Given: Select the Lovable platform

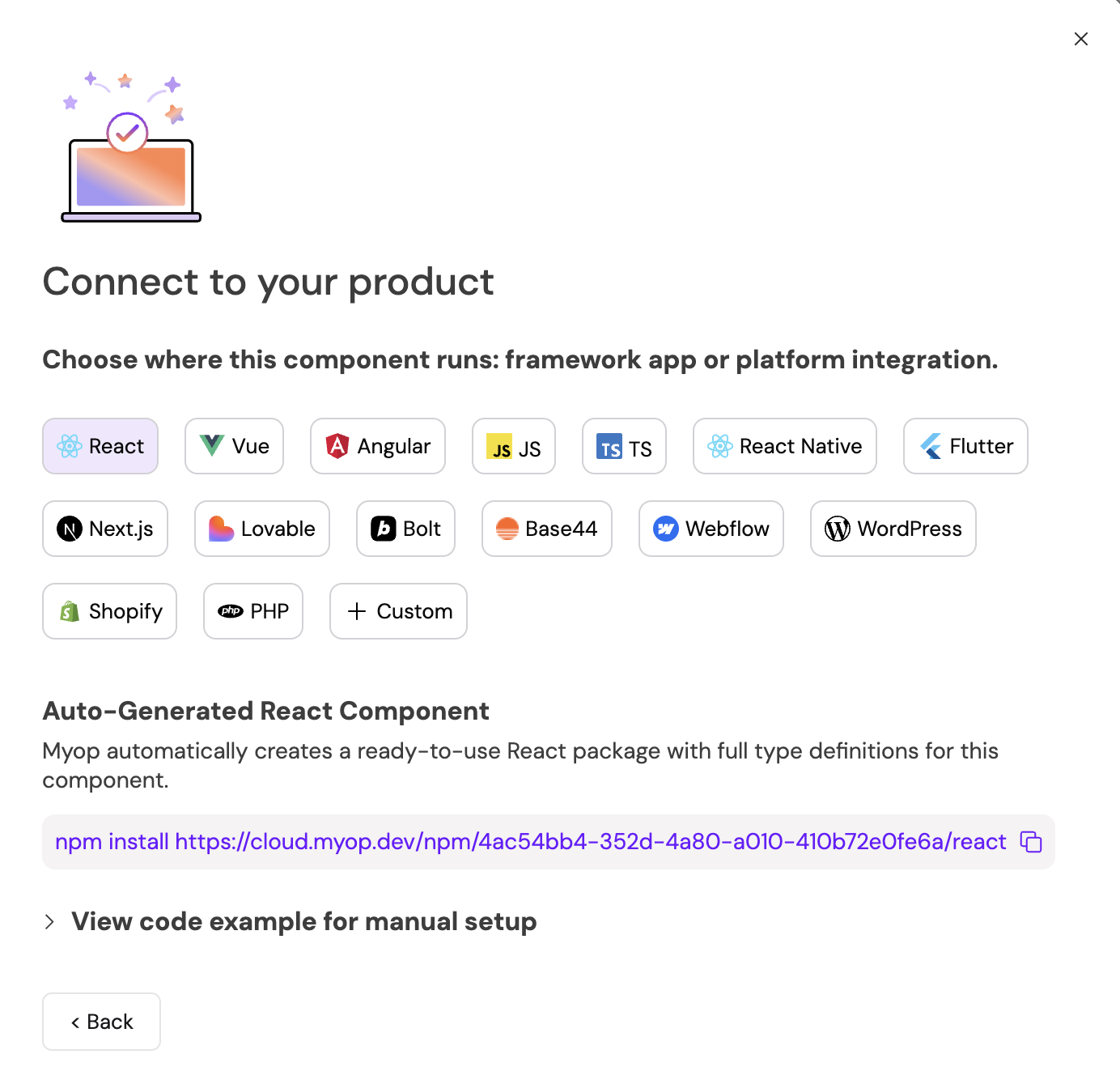Looking at the screenshot, I should [x=262, y=529].
